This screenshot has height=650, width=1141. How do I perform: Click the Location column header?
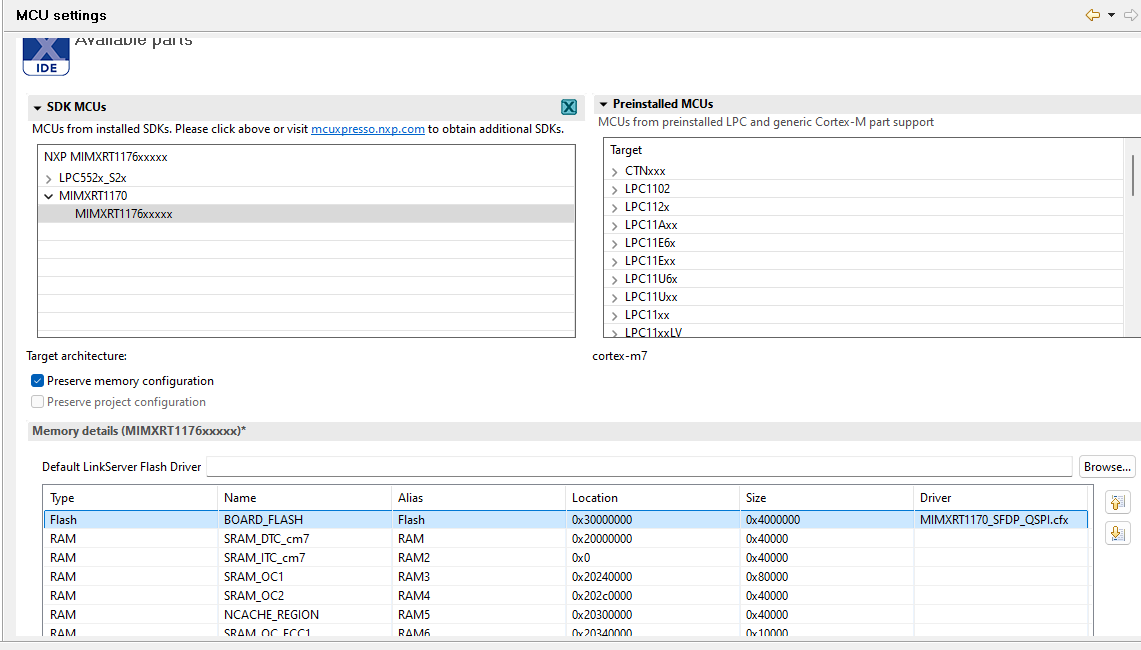point(595,497)
